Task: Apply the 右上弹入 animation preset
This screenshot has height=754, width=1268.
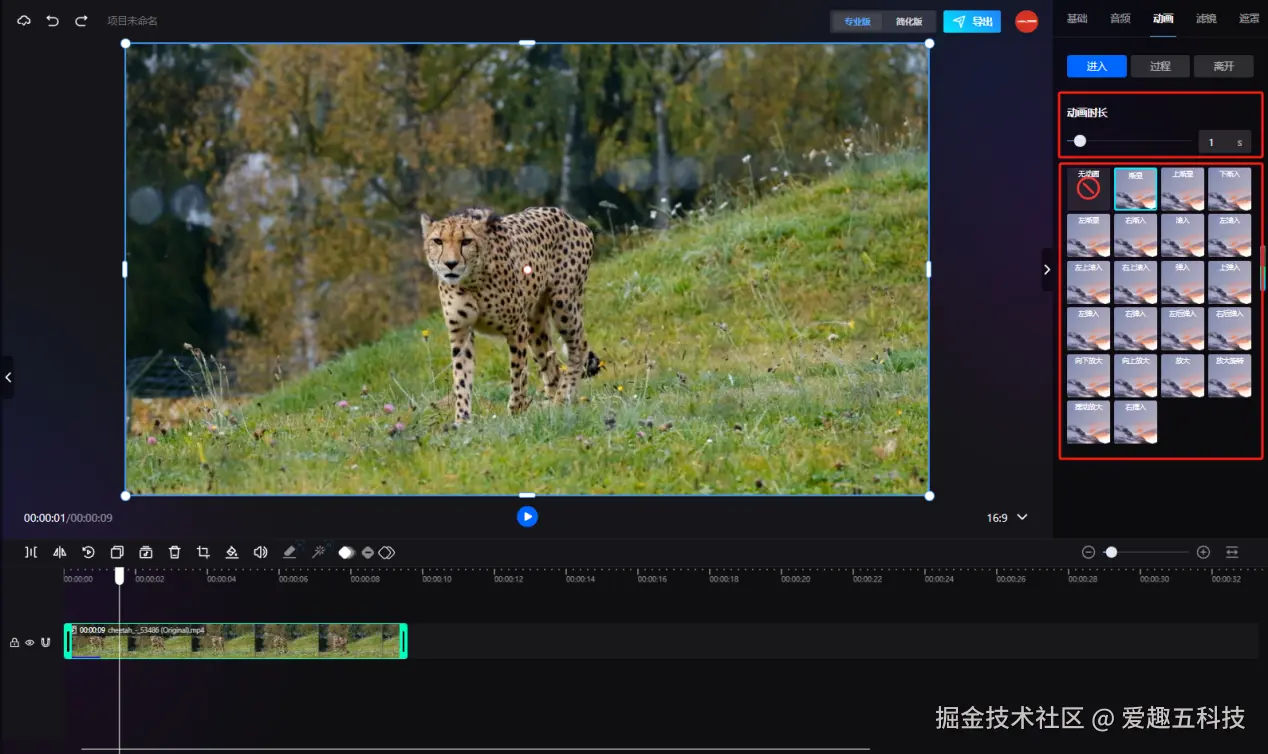Action: [x=1135, y=283]
